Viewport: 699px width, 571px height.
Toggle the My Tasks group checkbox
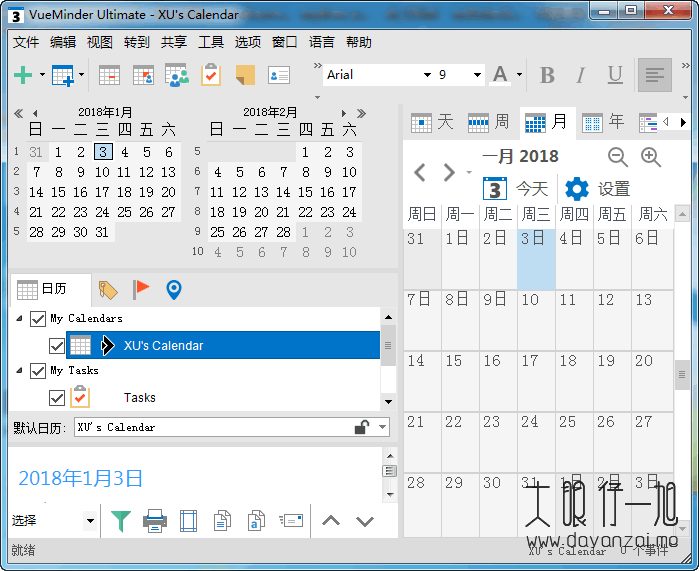pyautogui.click(x=38, y=371)
